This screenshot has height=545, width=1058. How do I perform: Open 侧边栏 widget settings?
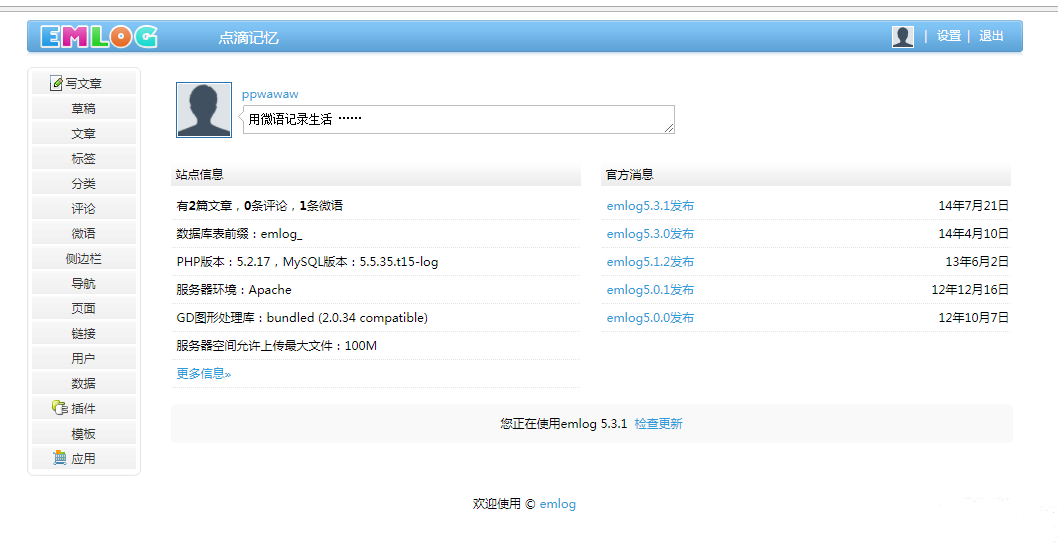83,259
